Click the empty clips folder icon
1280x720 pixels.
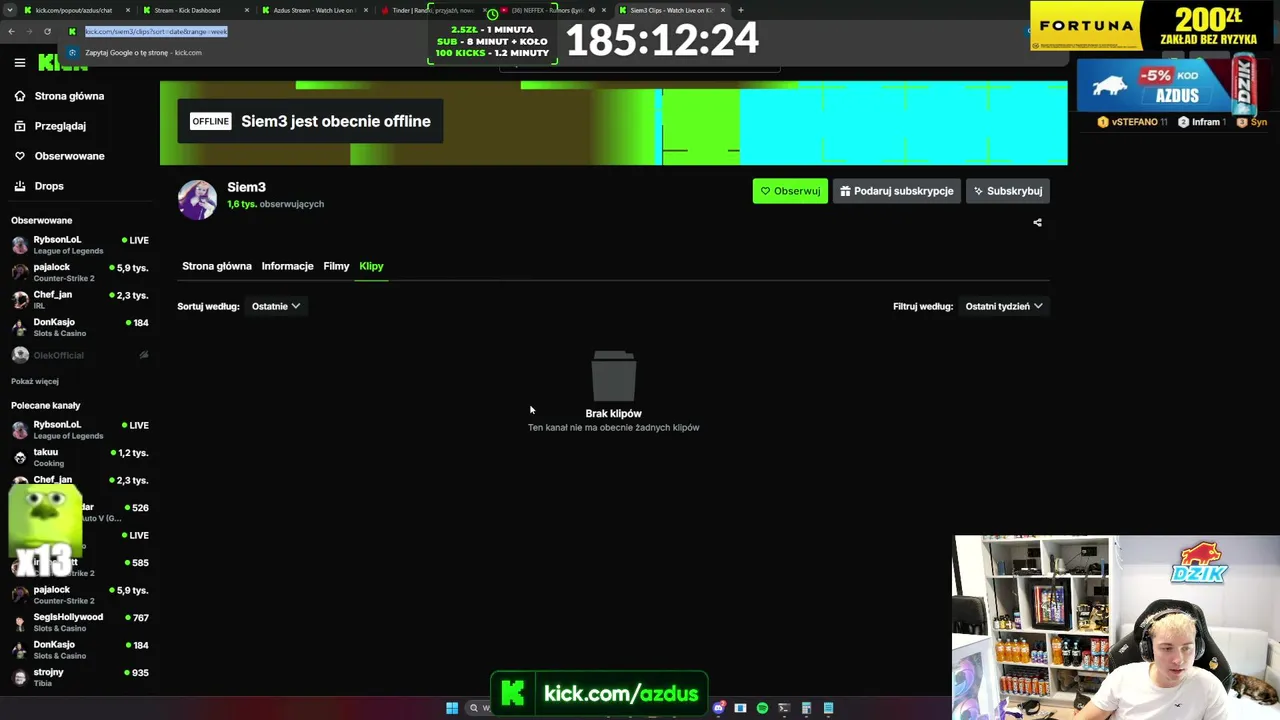614,375
